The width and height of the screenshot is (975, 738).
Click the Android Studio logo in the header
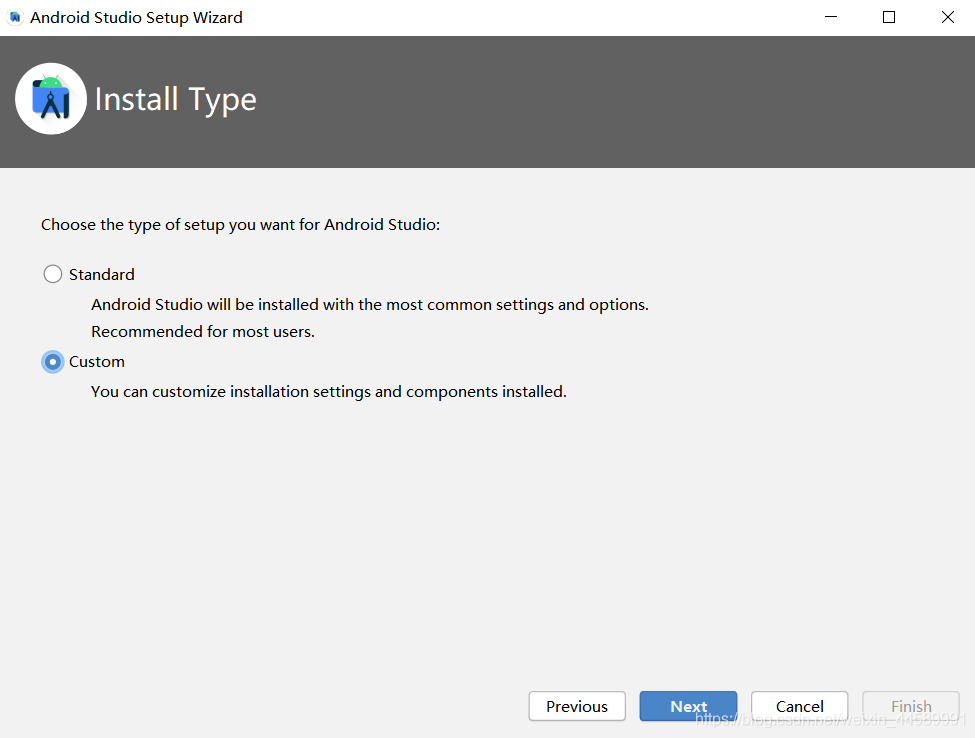pos(51,99)
